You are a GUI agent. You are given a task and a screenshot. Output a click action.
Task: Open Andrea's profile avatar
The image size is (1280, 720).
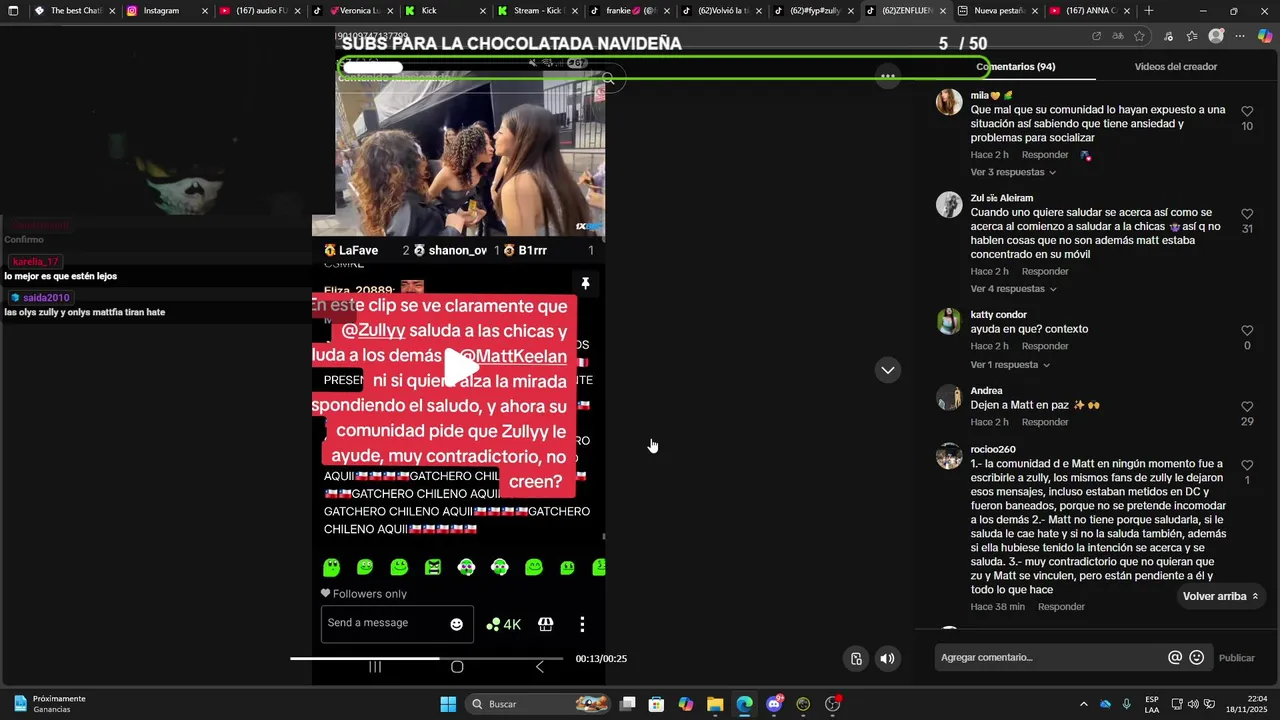[x=949, y=397]
